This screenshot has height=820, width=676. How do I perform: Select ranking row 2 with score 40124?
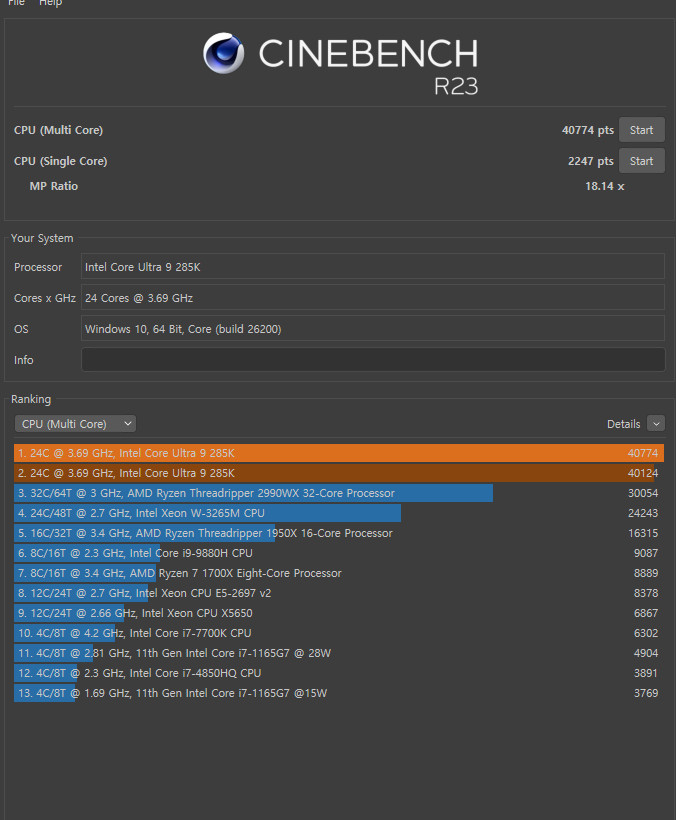(339, 473)
